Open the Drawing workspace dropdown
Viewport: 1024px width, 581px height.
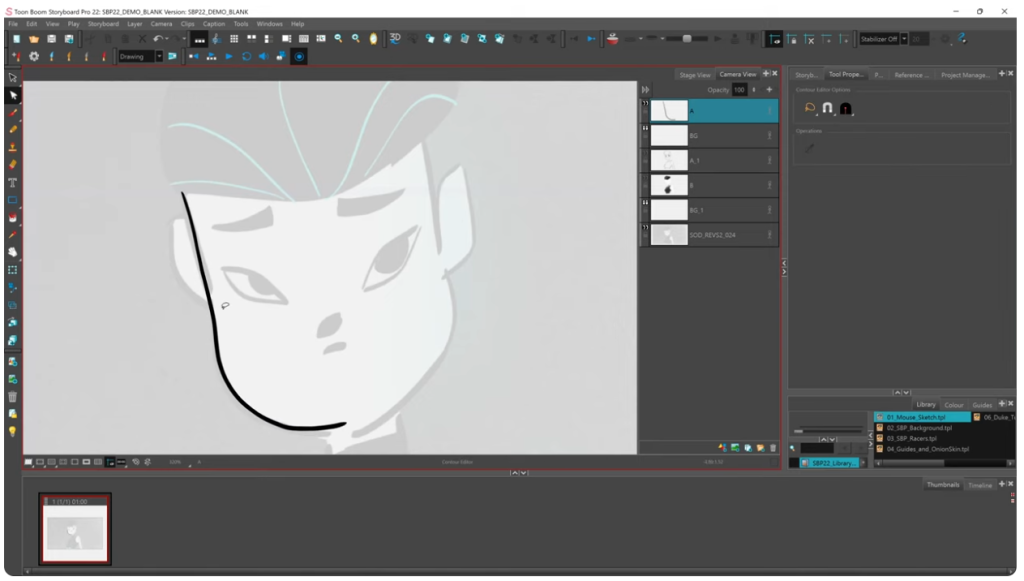[x=158, y=57]
